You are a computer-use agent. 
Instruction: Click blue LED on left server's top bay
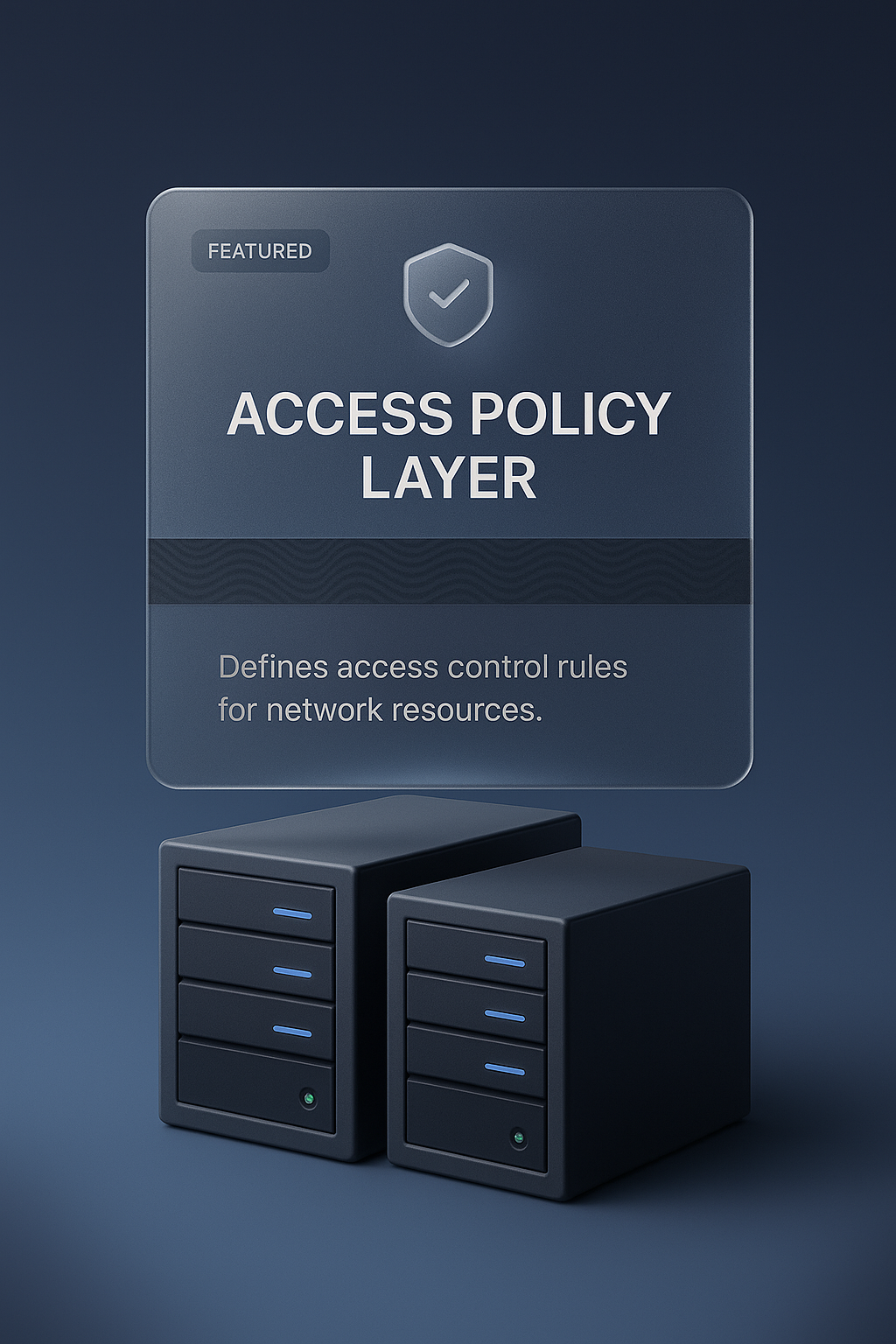(x=292, y=914)
